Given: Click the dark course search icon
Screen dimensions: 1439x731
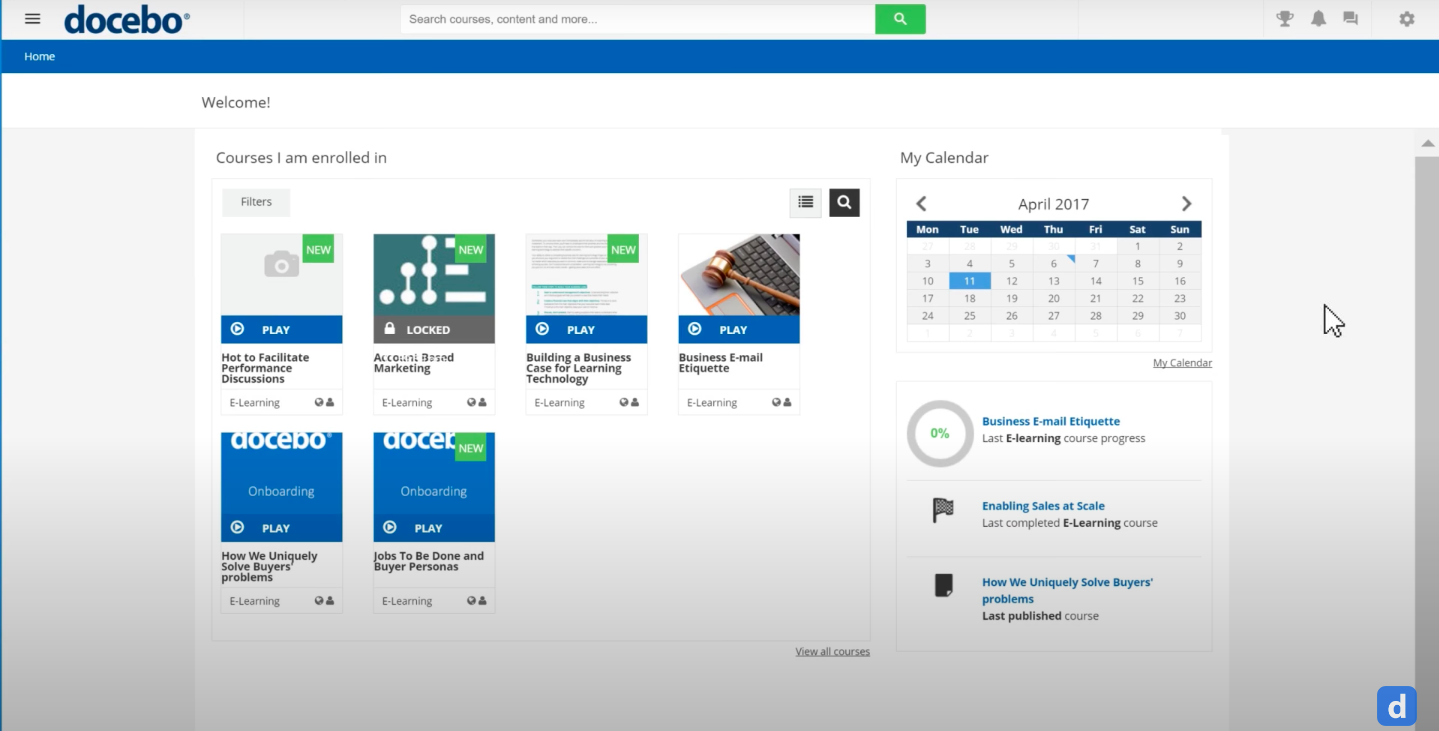Looking at the screenshot, I should click(844, 202).
